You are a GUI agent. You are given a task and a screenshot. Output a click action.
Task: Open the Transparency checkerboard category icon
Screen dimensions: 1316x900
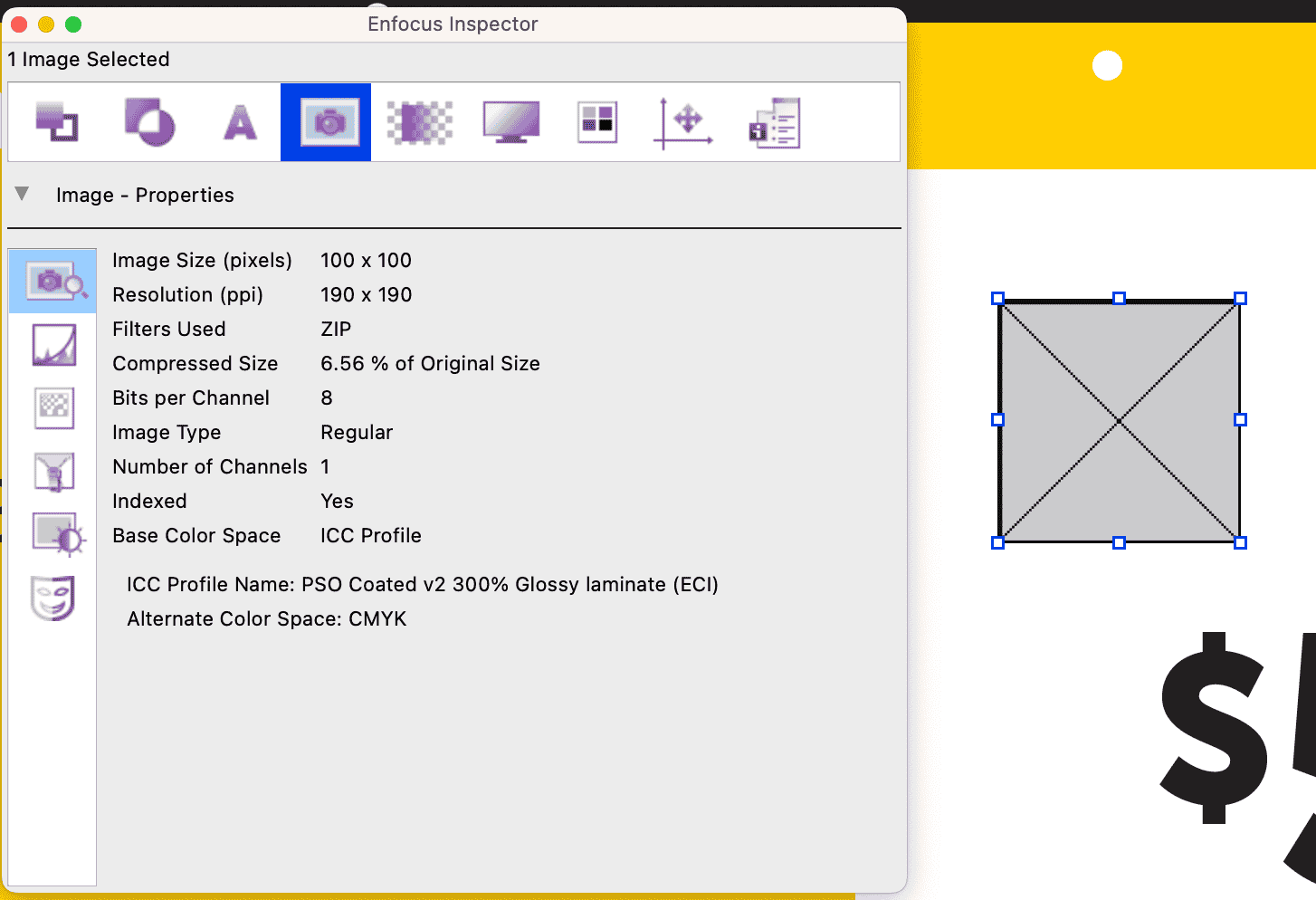coord(419,122)
